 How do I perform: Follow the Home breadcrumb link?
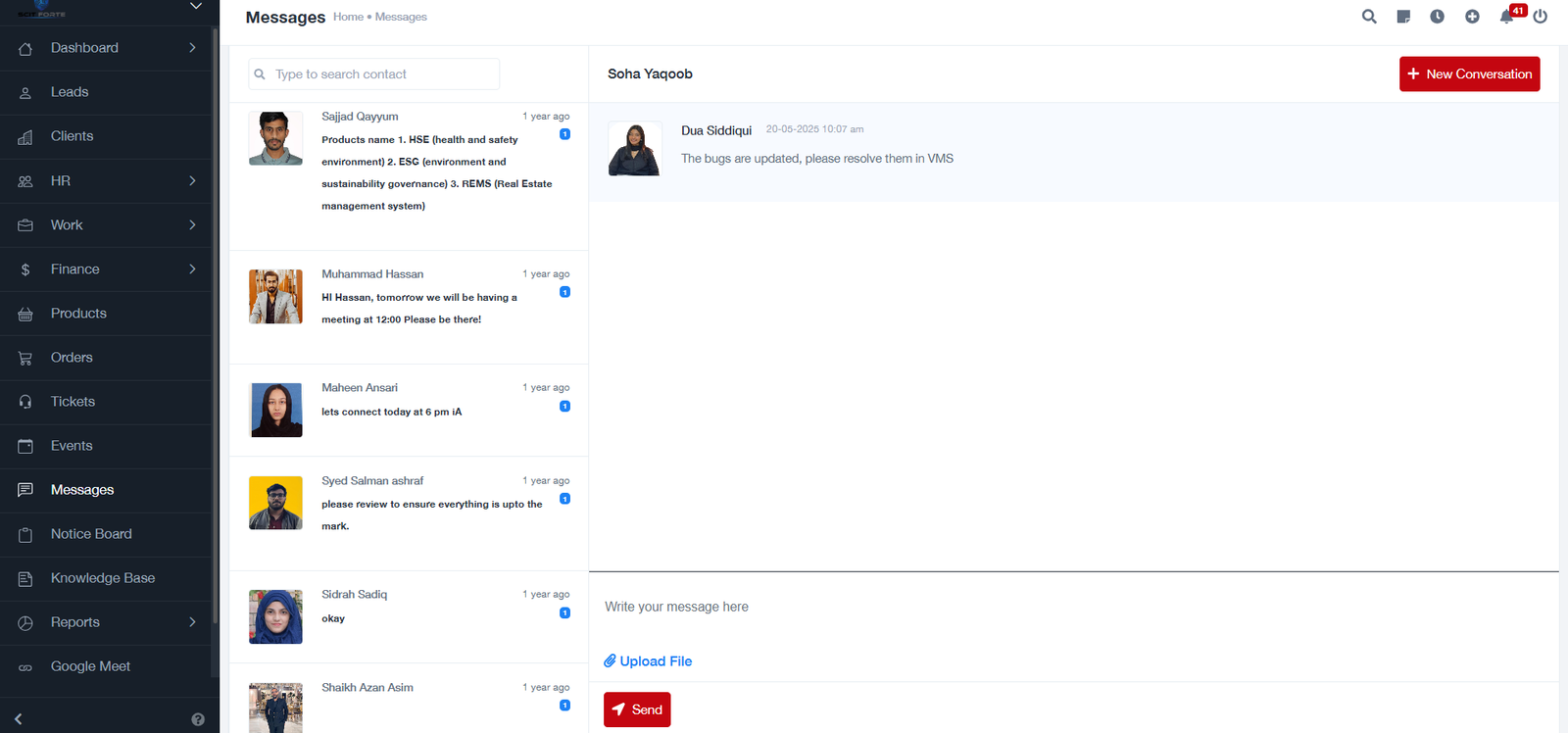click(x=348, y=17)
